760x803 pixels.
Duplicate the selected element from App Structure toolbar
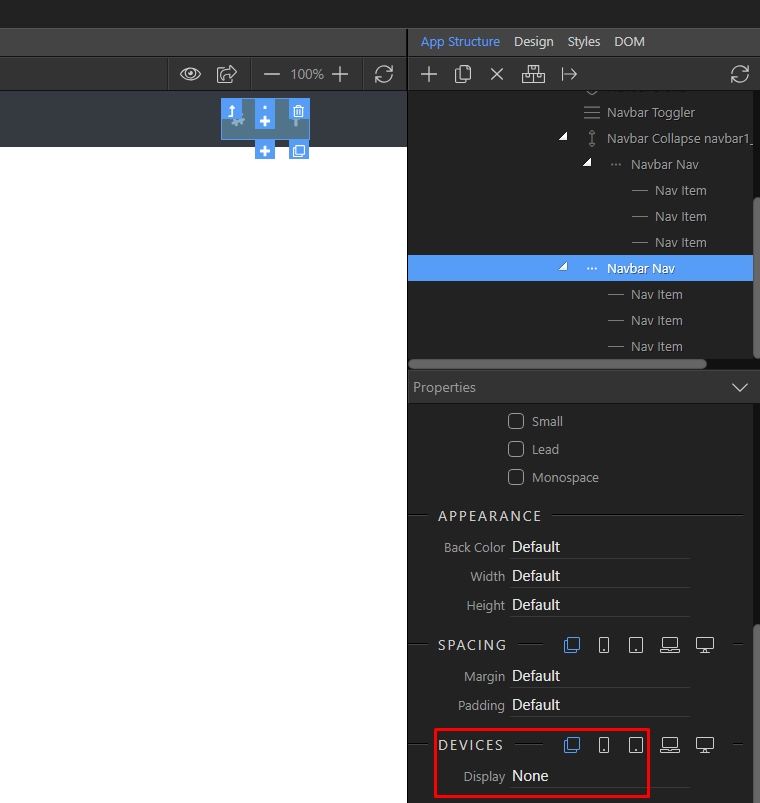[462, 74]
